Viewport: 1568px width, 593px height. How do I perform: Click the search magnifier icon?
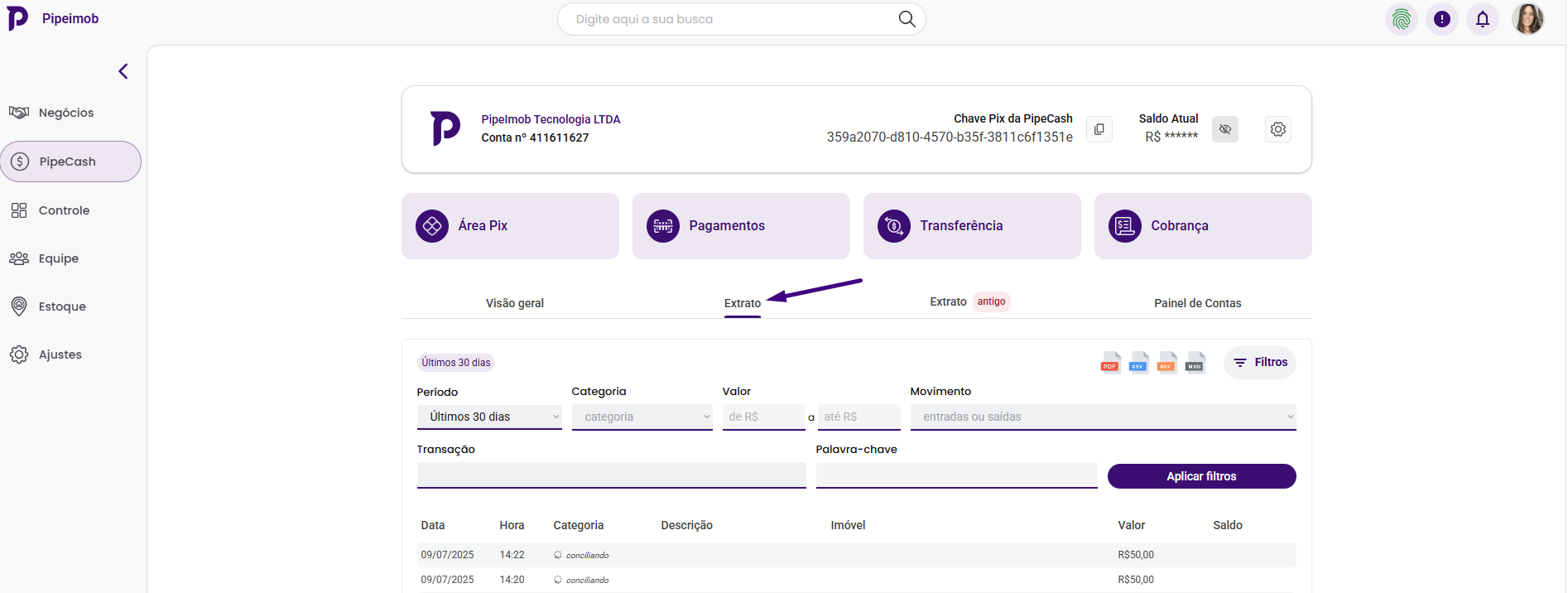[907, 19]
